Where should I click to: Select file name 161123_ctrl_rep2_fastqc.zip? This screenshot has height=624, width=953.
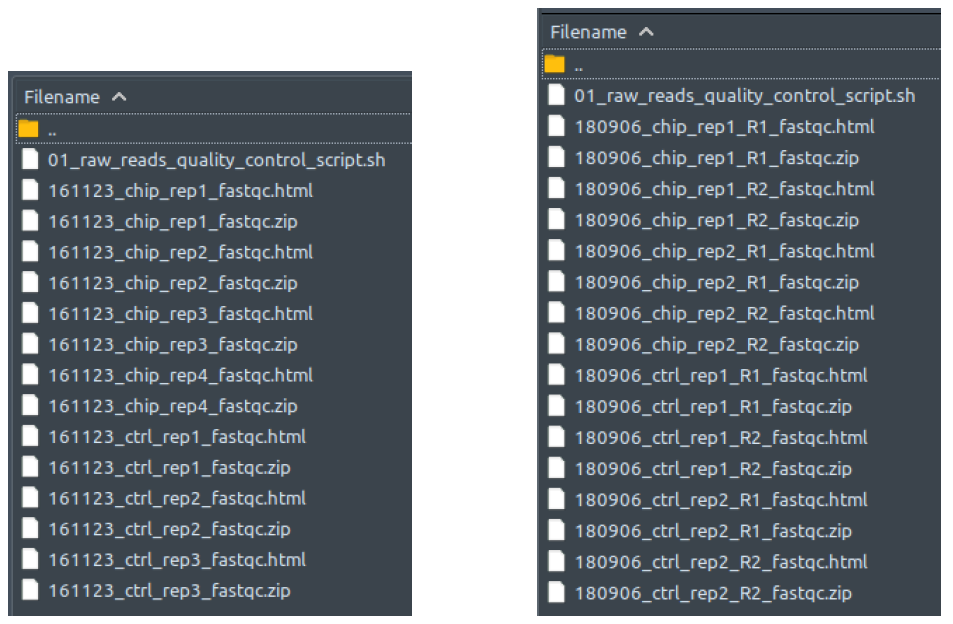tap(169, 529)
